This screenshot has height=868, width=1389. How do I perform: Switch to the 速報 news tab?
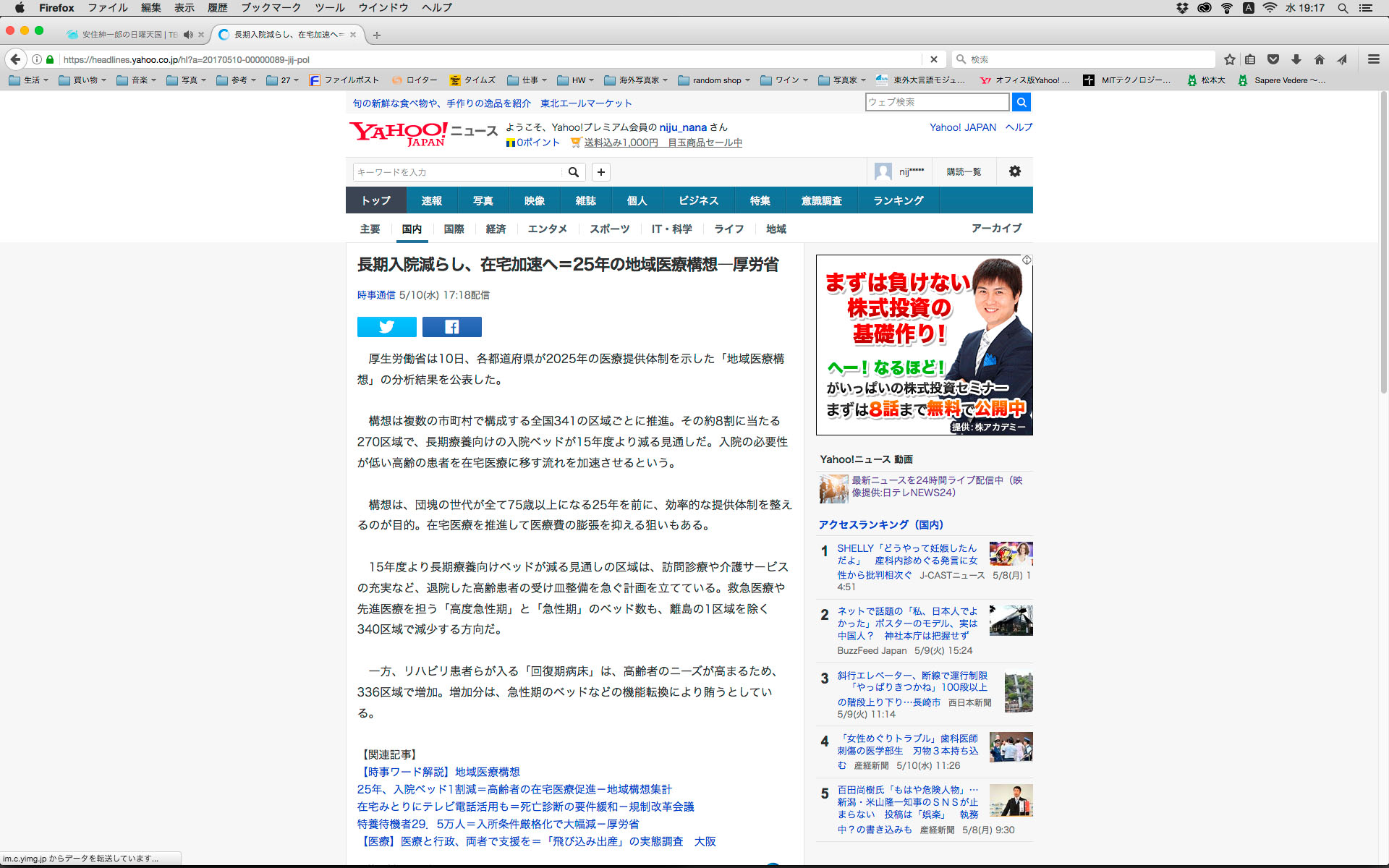click(x=431, y=200)
